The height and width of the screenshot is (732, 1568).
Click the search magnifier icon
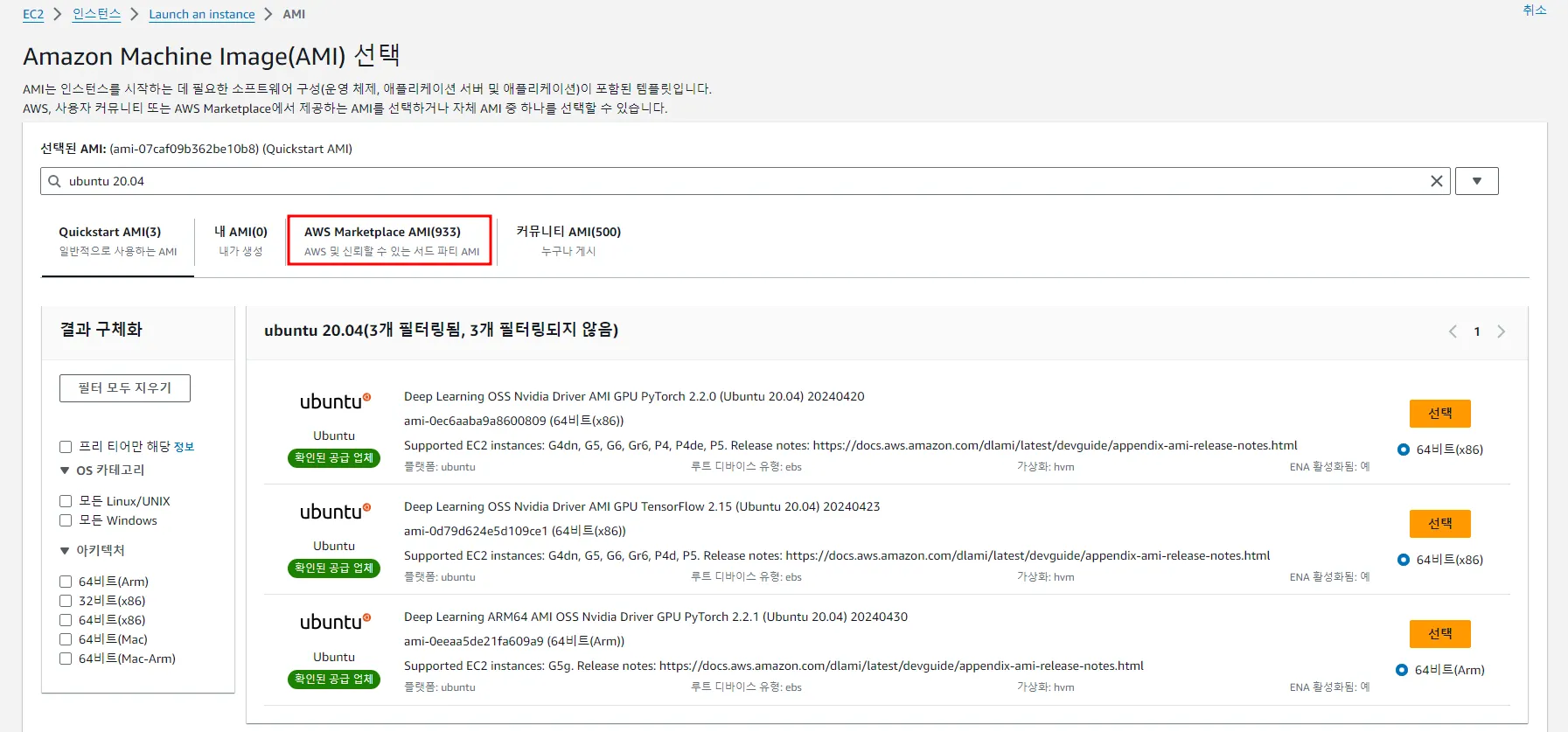coord(54,181)
